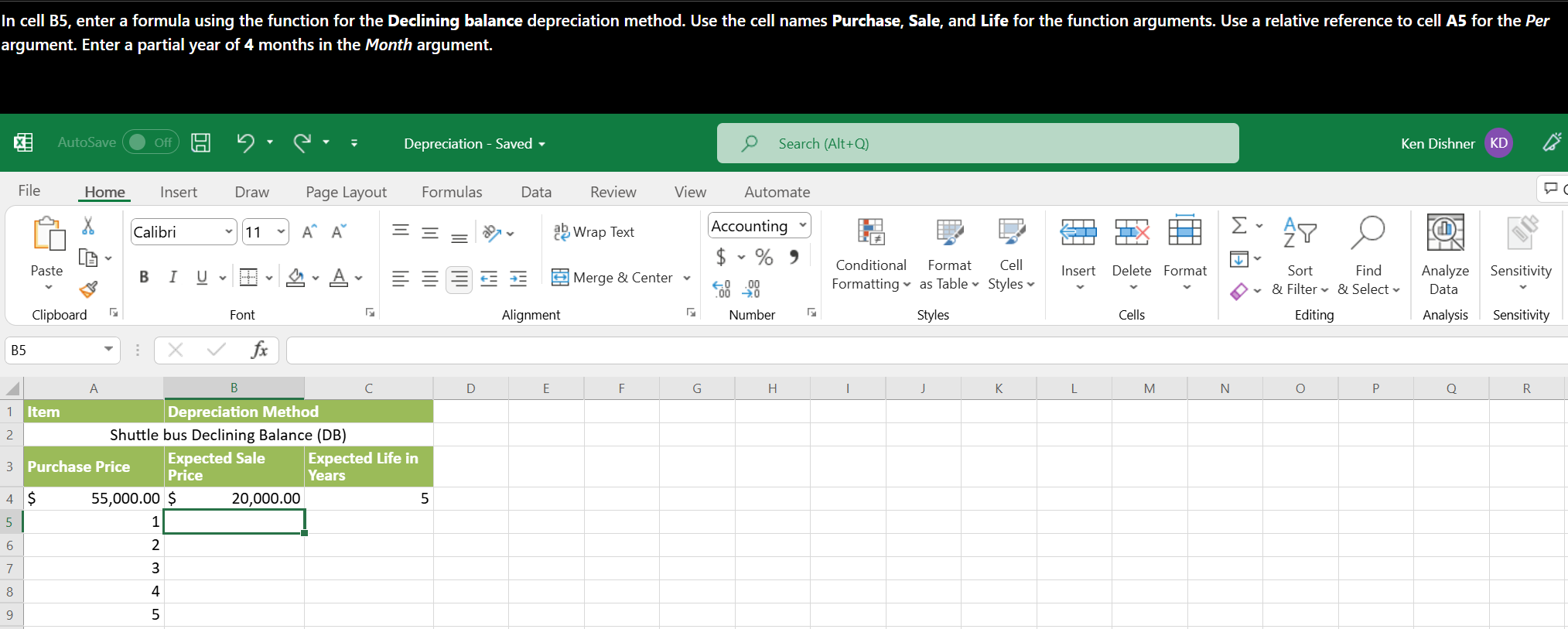Click the Format cells button
This screenshot has width=1568, height=629.
[1185, 254]
